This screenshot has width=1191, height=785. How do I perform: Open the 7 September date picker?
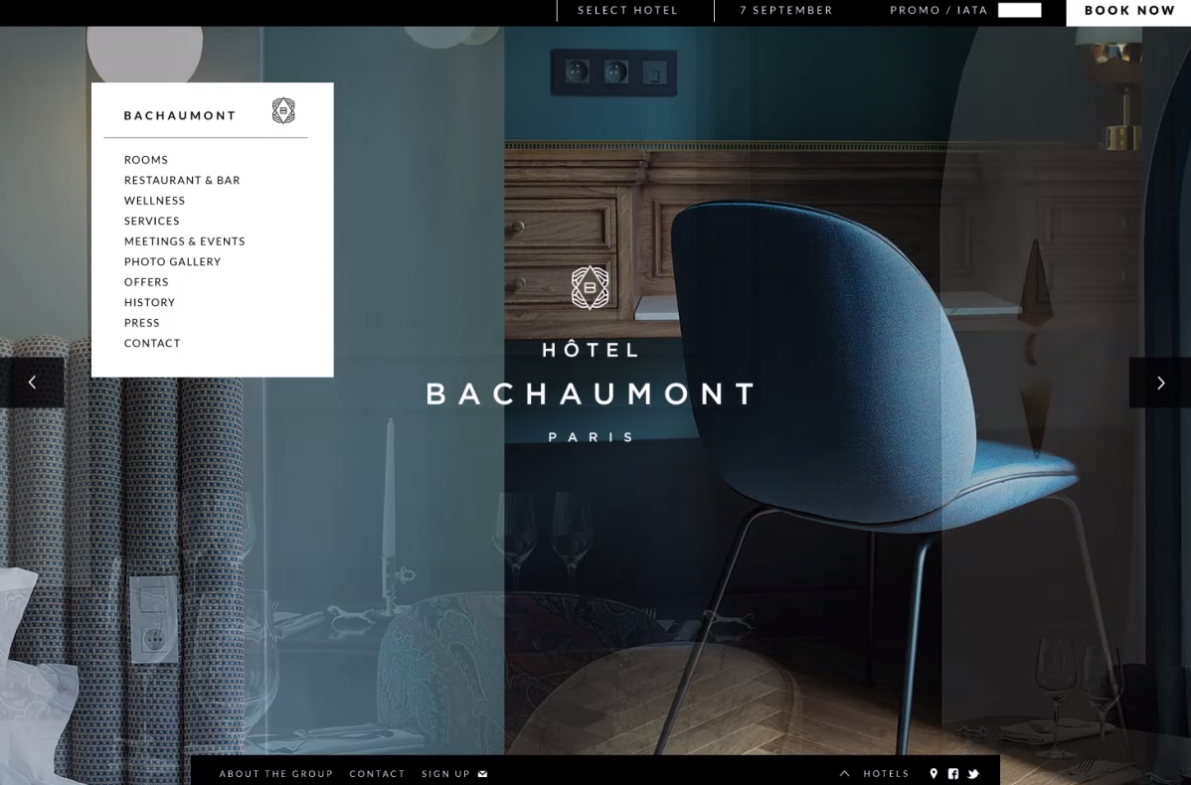[786, 11]
